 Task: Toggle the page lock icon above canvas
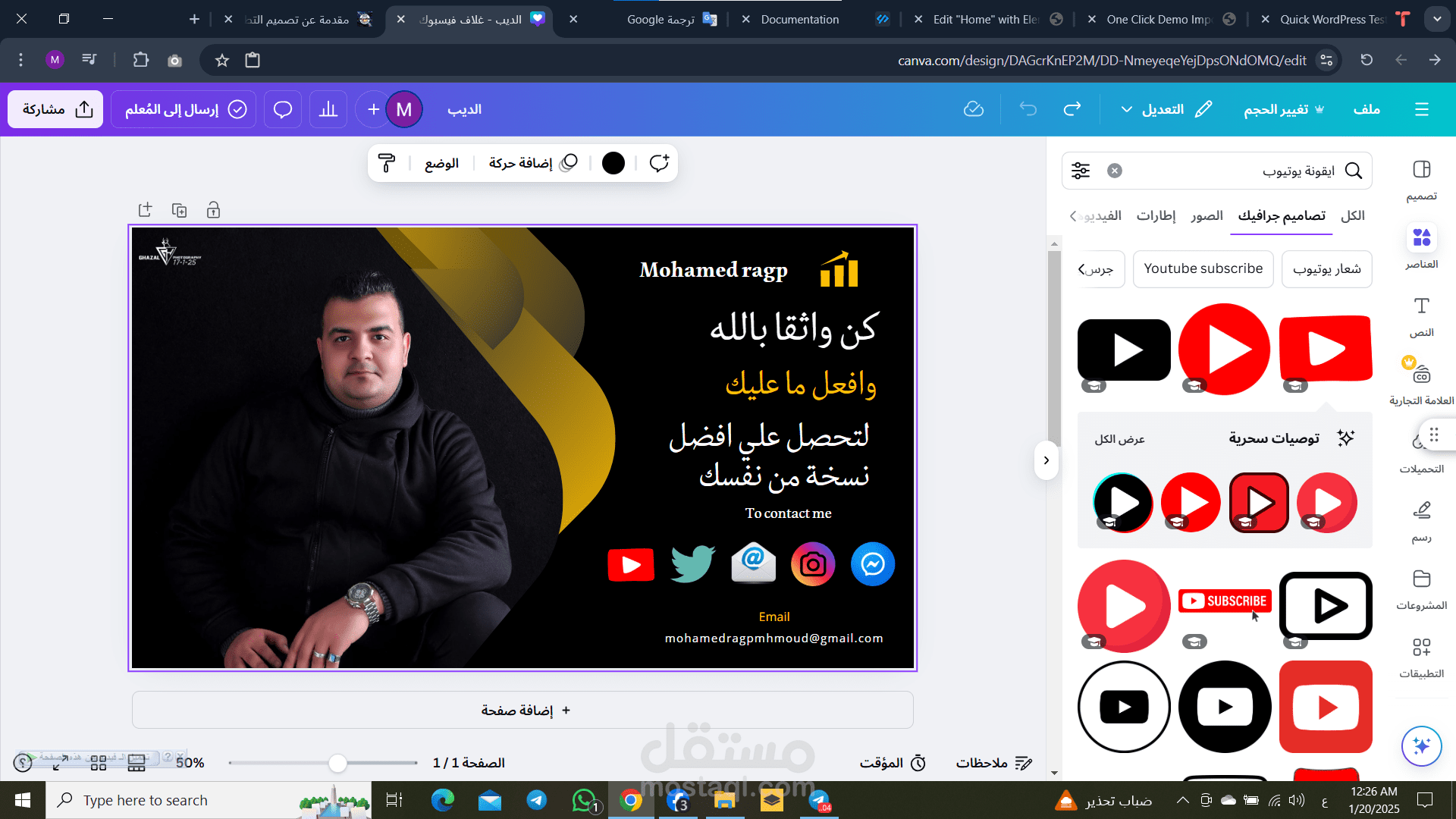(213, 210)
